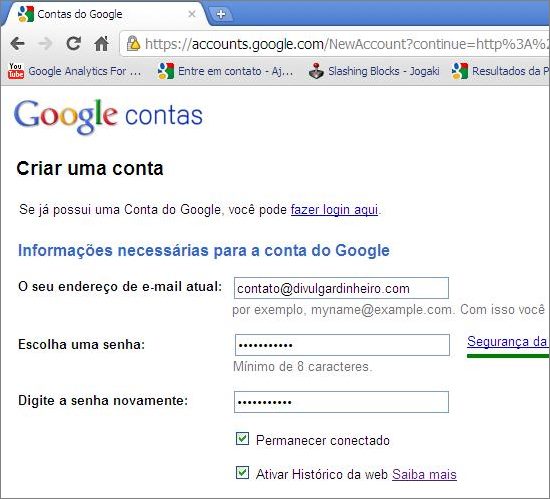Click the Contas do Google tab favicon
This screenshot has height=499, width=550.
point(26,14)
